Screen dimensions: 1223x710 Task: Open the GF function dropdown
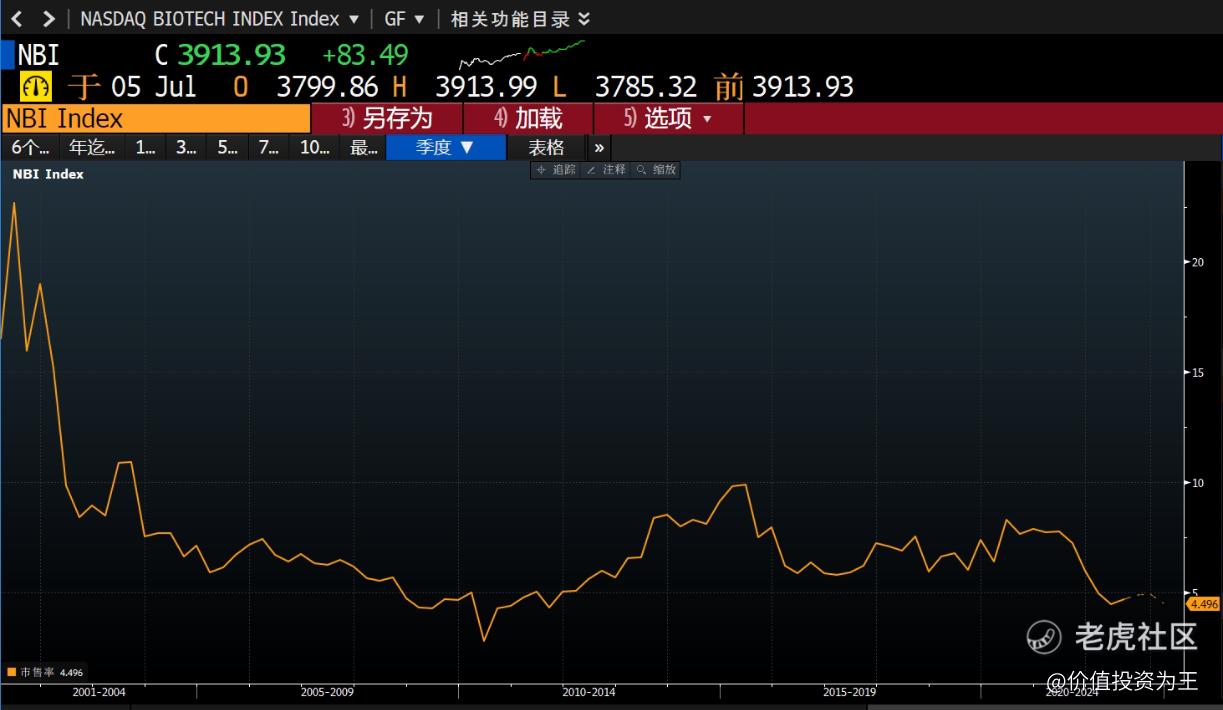pyautogui.click(x=404, y=19)
